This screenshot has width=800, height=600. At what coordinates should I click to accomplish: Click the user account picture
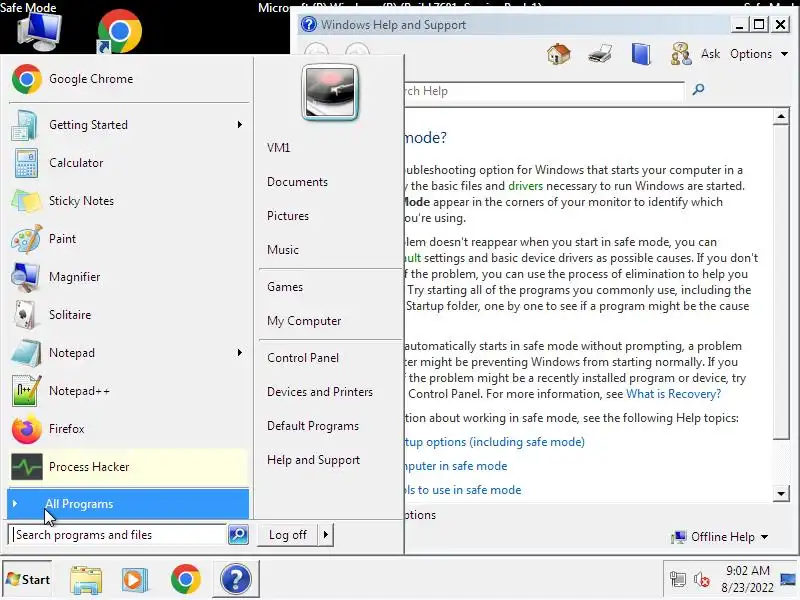[330, 92]
